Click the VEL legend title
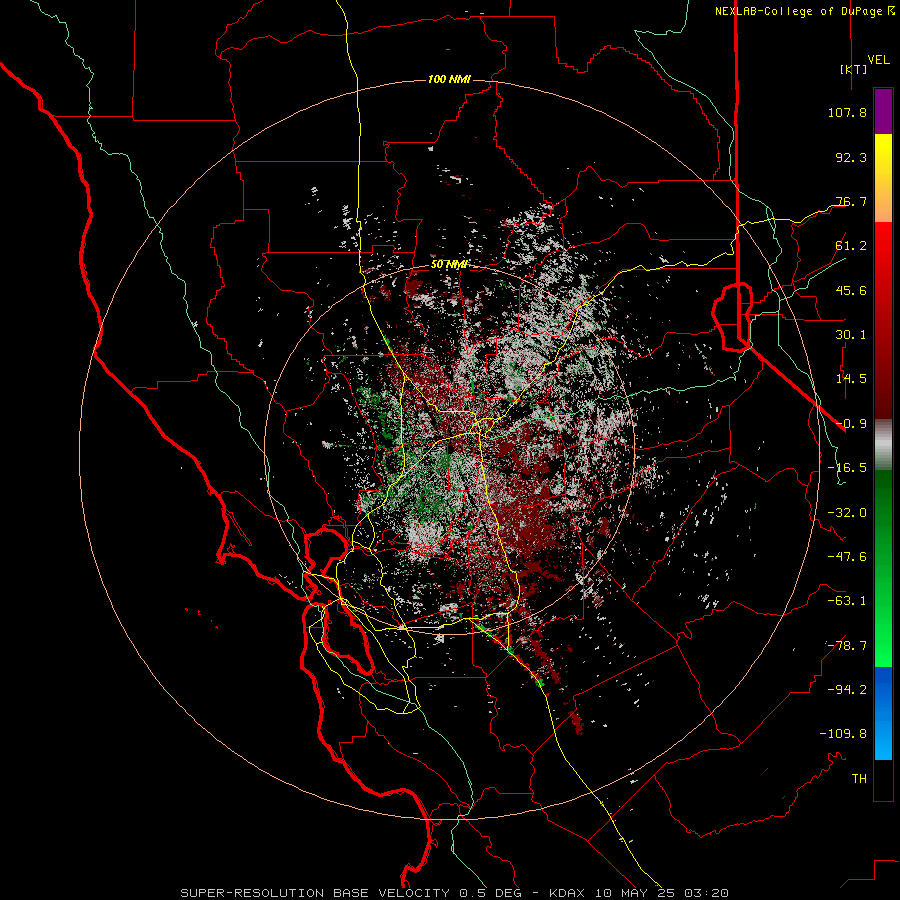 (x=878, y=60)
